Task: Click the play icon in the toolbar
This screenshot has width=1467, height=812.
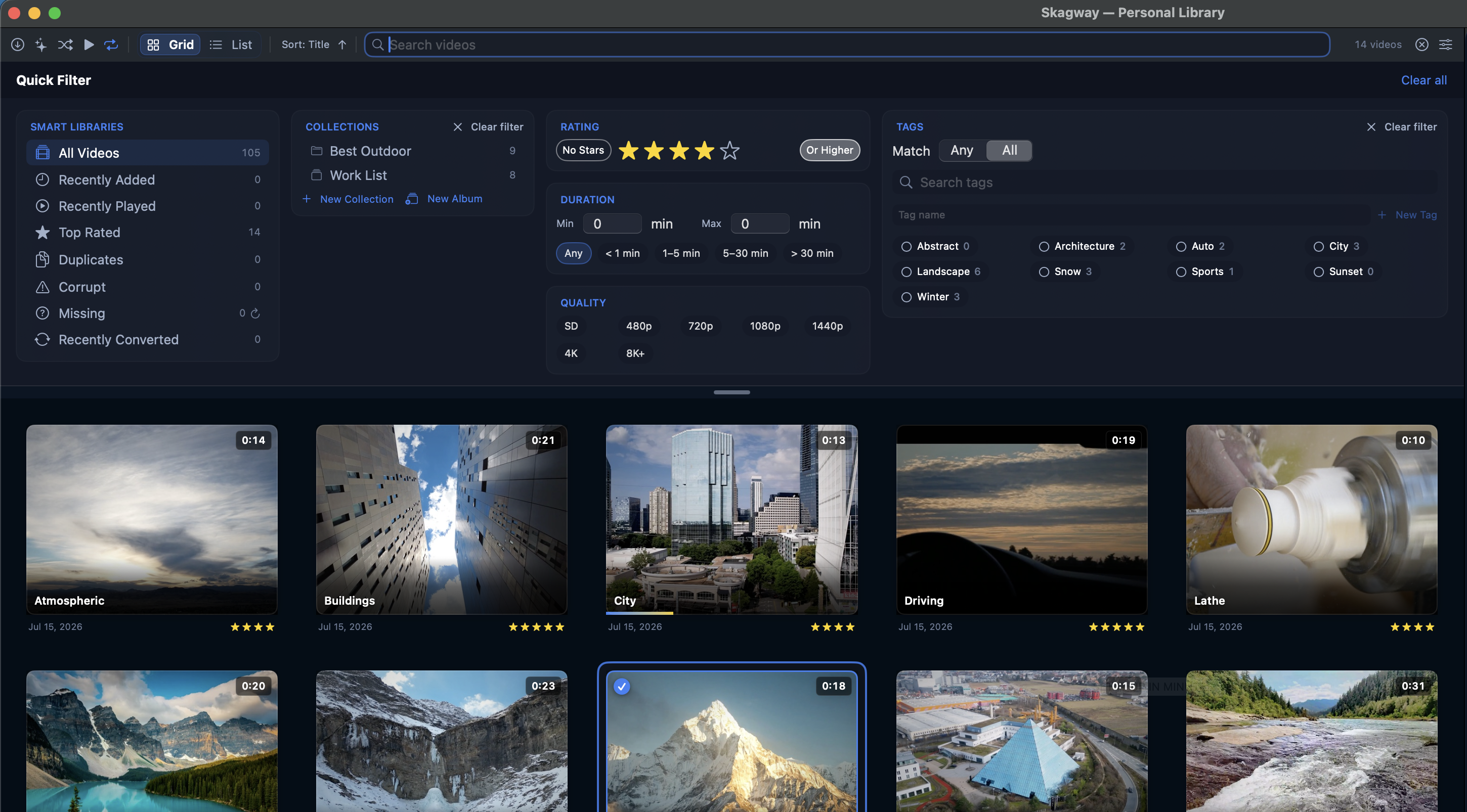Action: [x=89, y=44]
